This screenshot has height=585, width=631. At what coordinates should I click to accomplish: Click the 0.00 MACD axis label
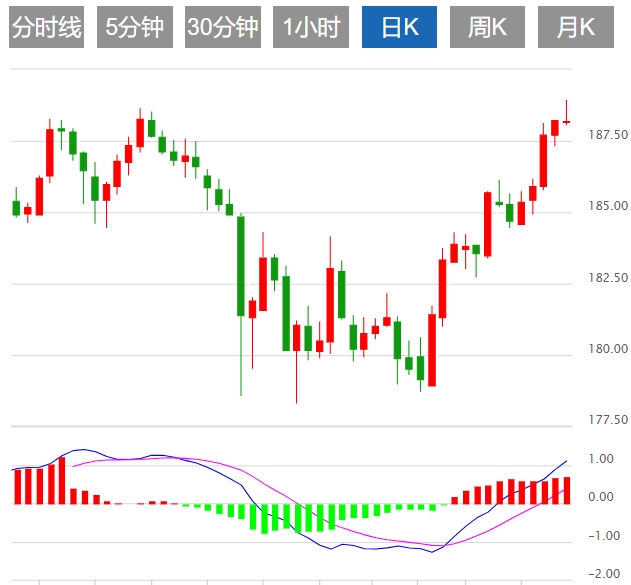tap(601, 497)
